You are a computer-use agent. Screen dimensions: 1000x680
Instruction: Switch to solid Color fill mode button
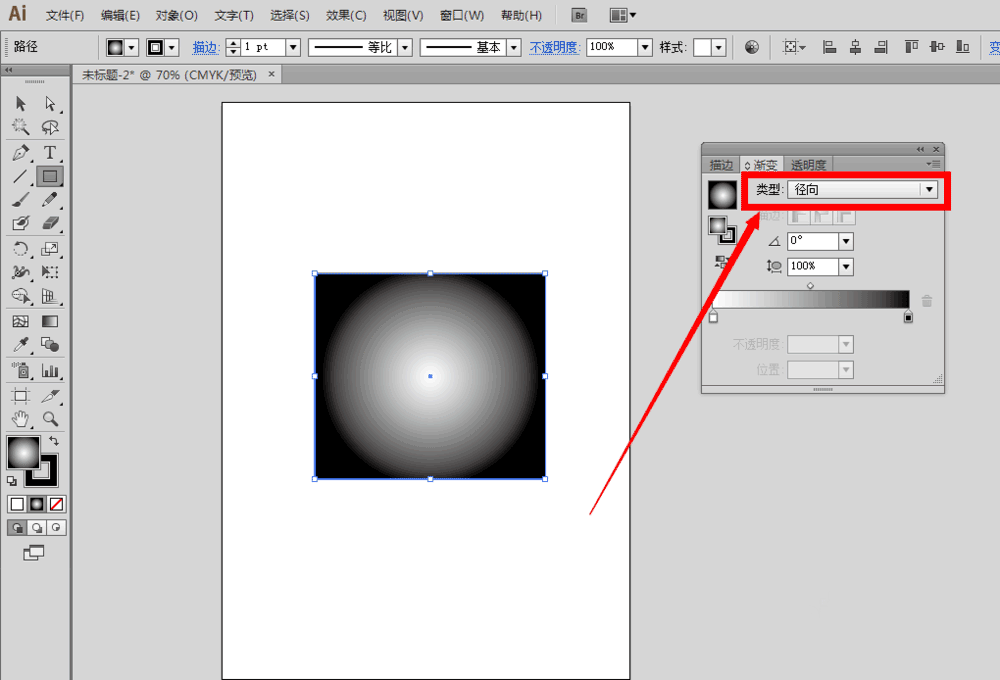16,504
